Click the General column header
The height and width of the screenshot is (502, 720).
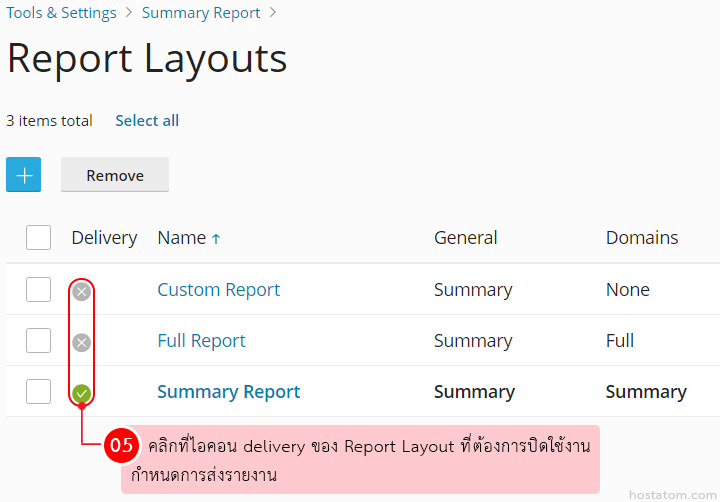pos(465,238)
